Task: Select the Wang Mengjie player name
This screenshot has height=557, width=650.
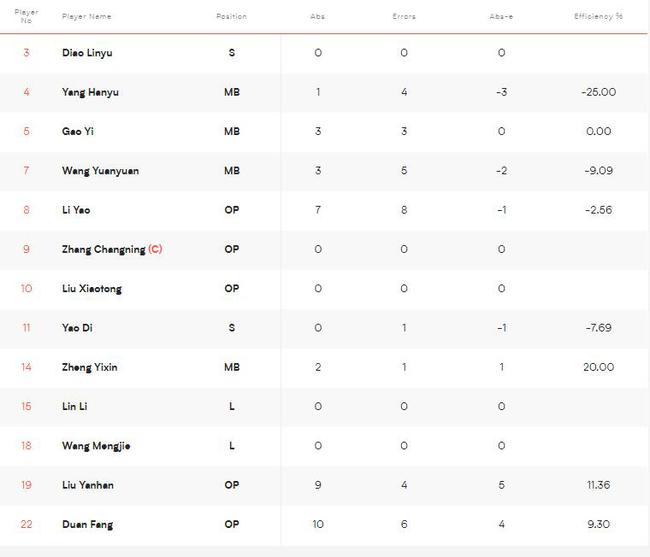Action: tap(96, 446)
